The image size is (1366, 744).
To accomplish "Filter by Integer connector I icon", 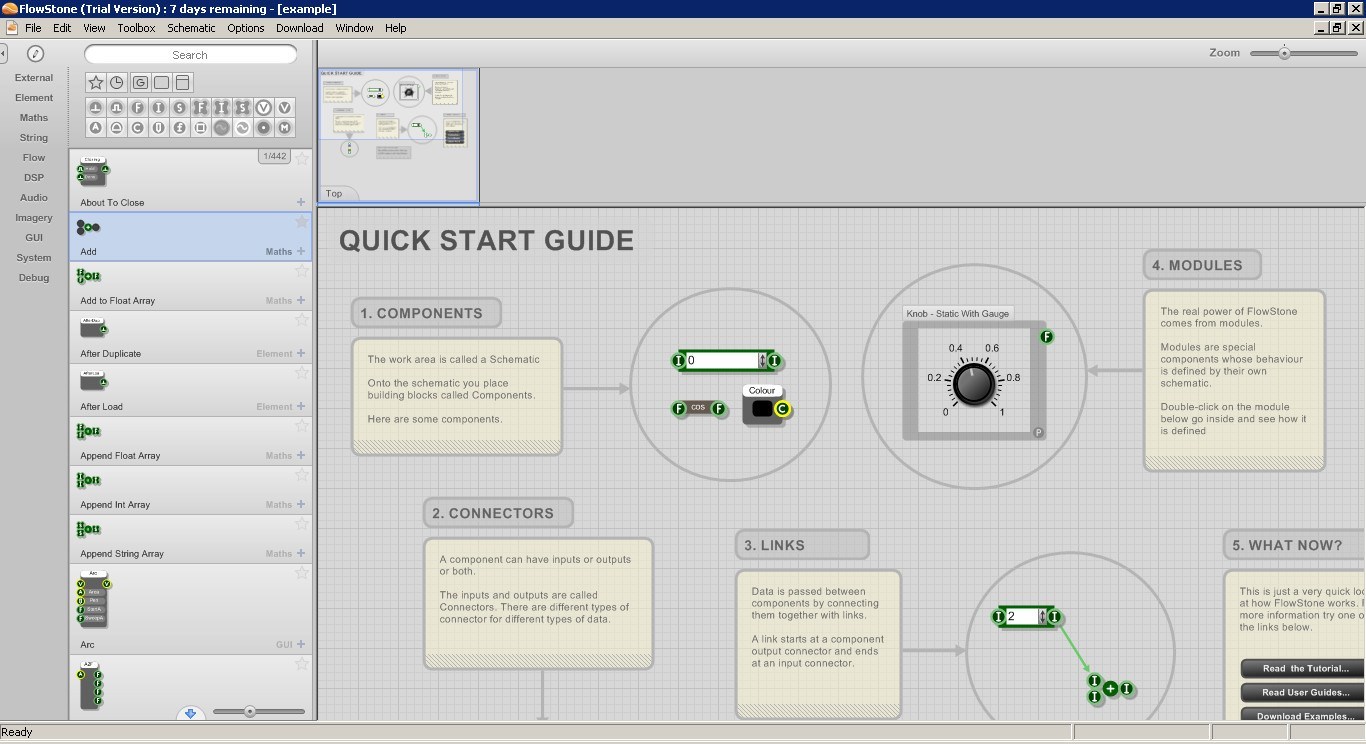I will [x=159, y=107].
